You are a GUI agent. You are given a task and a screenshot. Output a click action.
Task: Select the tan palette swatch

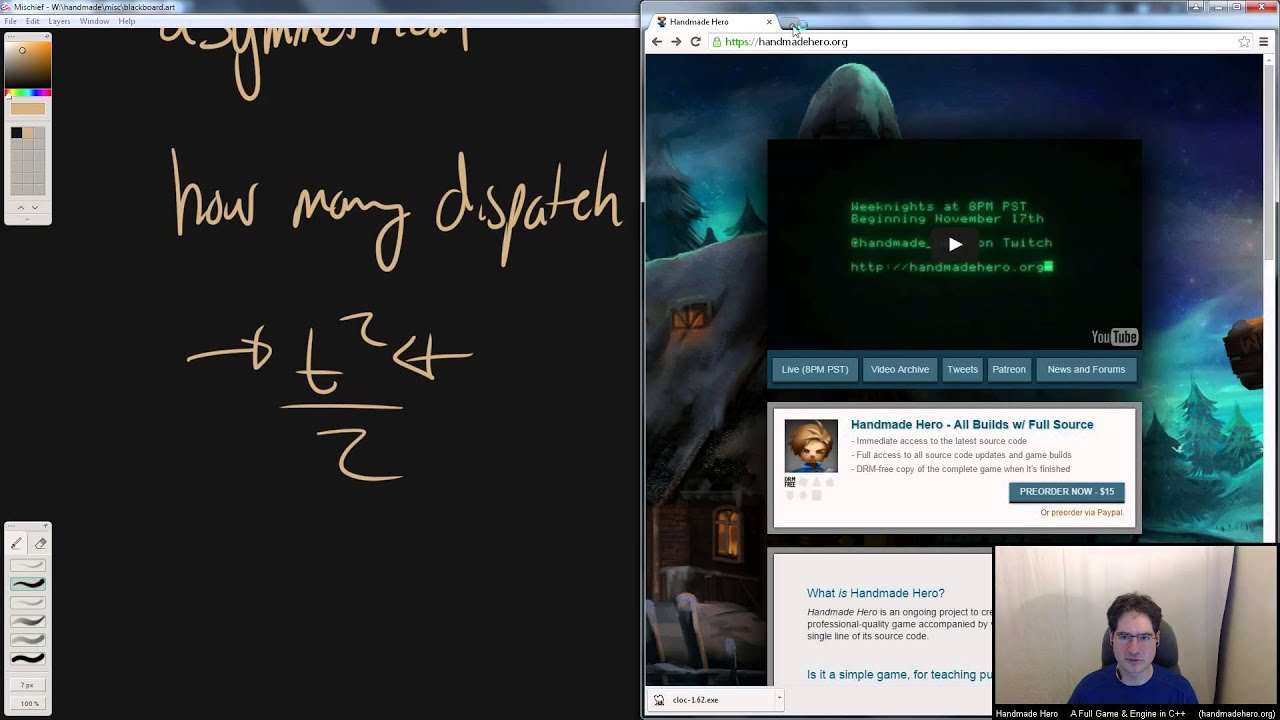(28, 133)
